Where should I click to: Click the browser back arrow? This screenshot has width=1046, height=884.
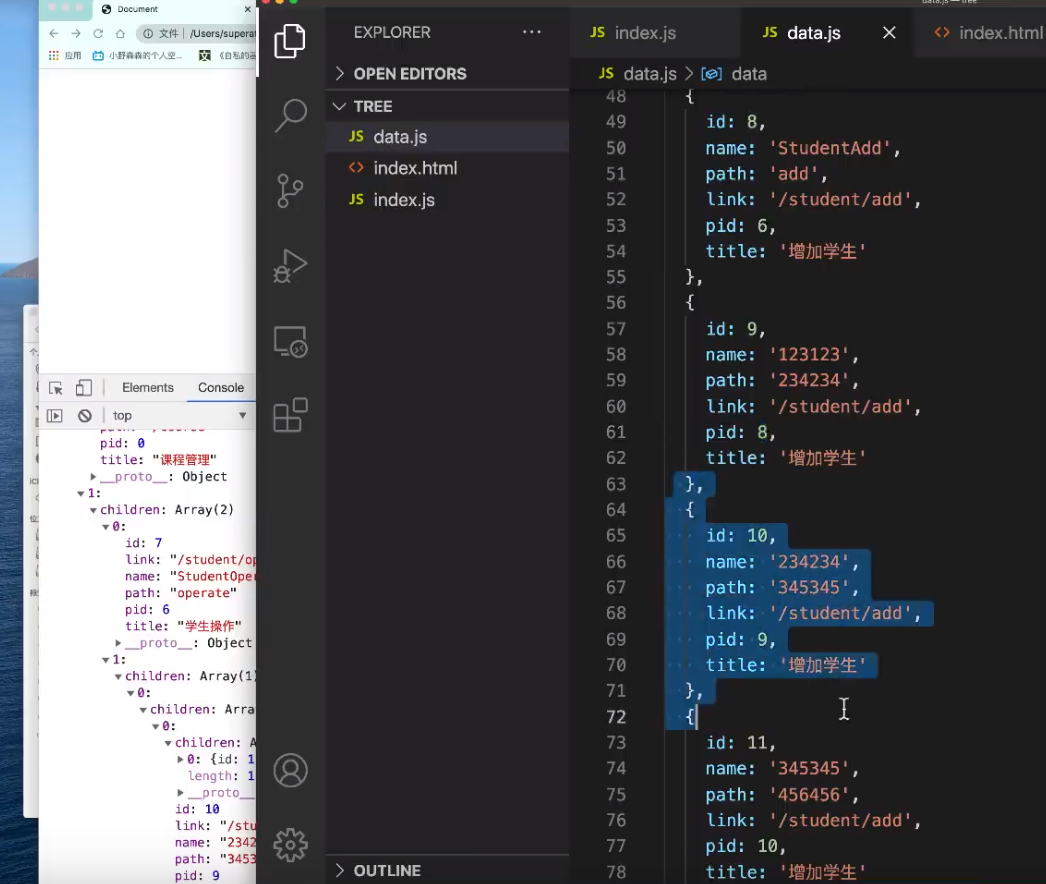pos(54,33)
